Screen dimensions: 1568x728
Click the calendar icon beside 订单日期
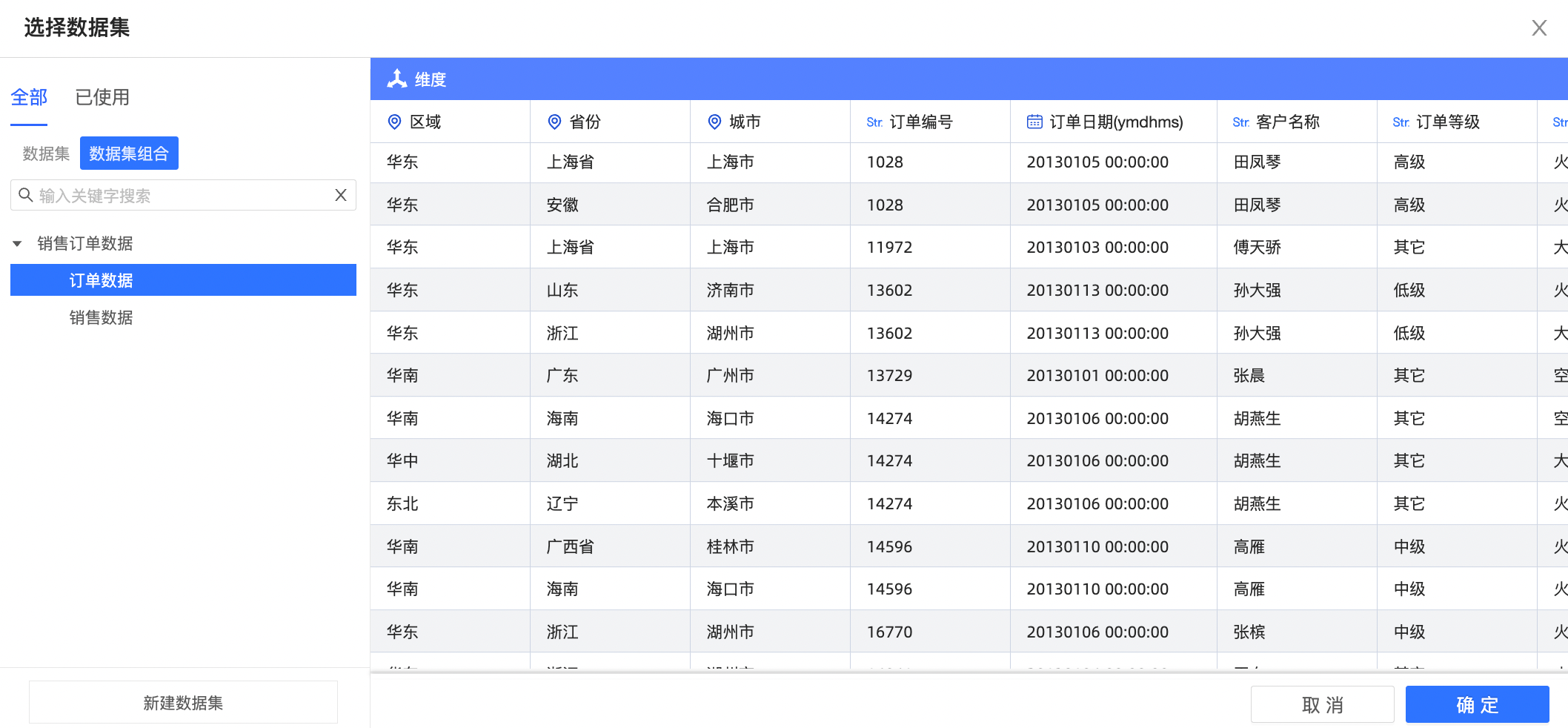pyautogui.click(x=1034, y=122)
